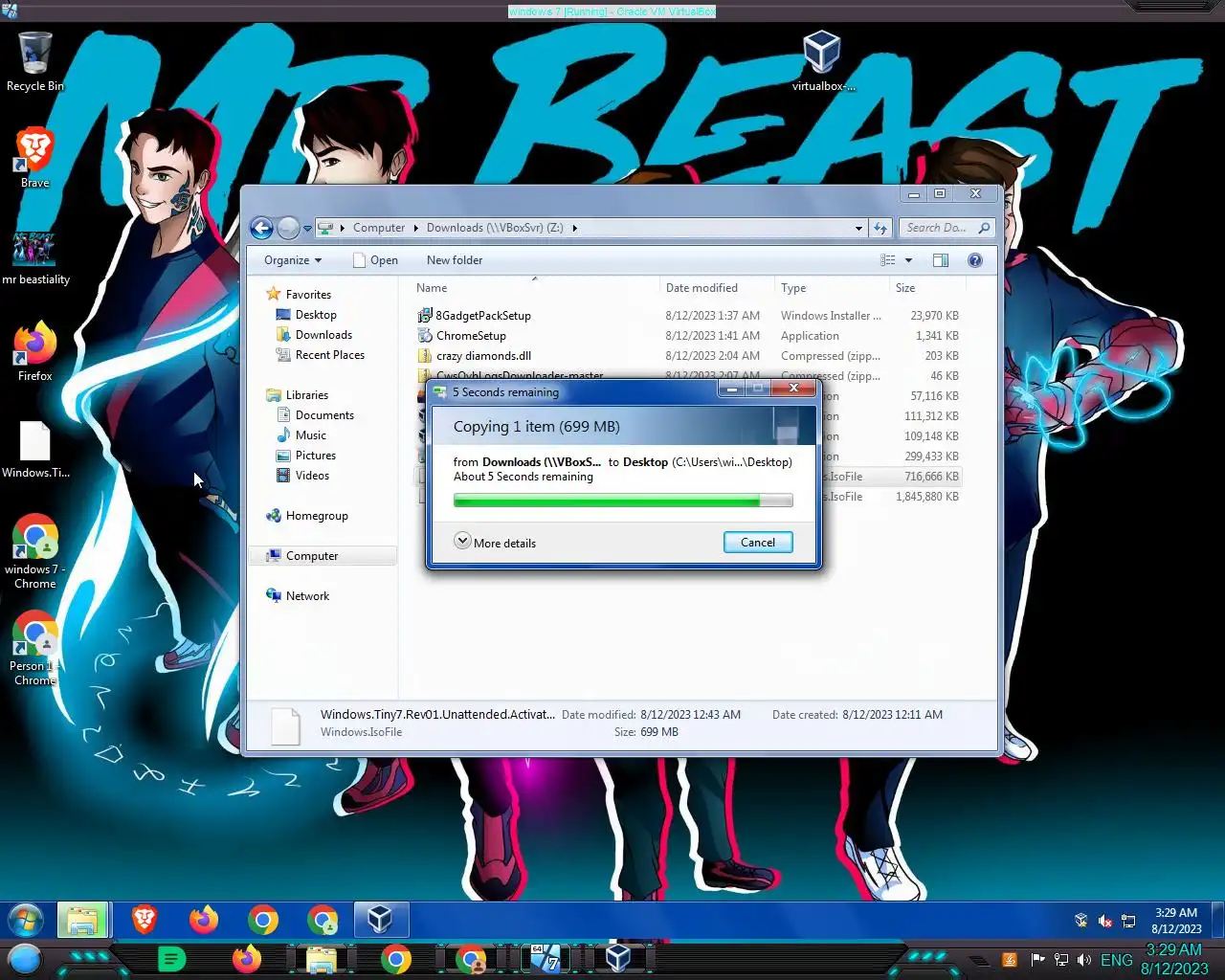The image size is (1225, 980).
Task: Click New folder in the toolbar
Action: click(455, 260)
